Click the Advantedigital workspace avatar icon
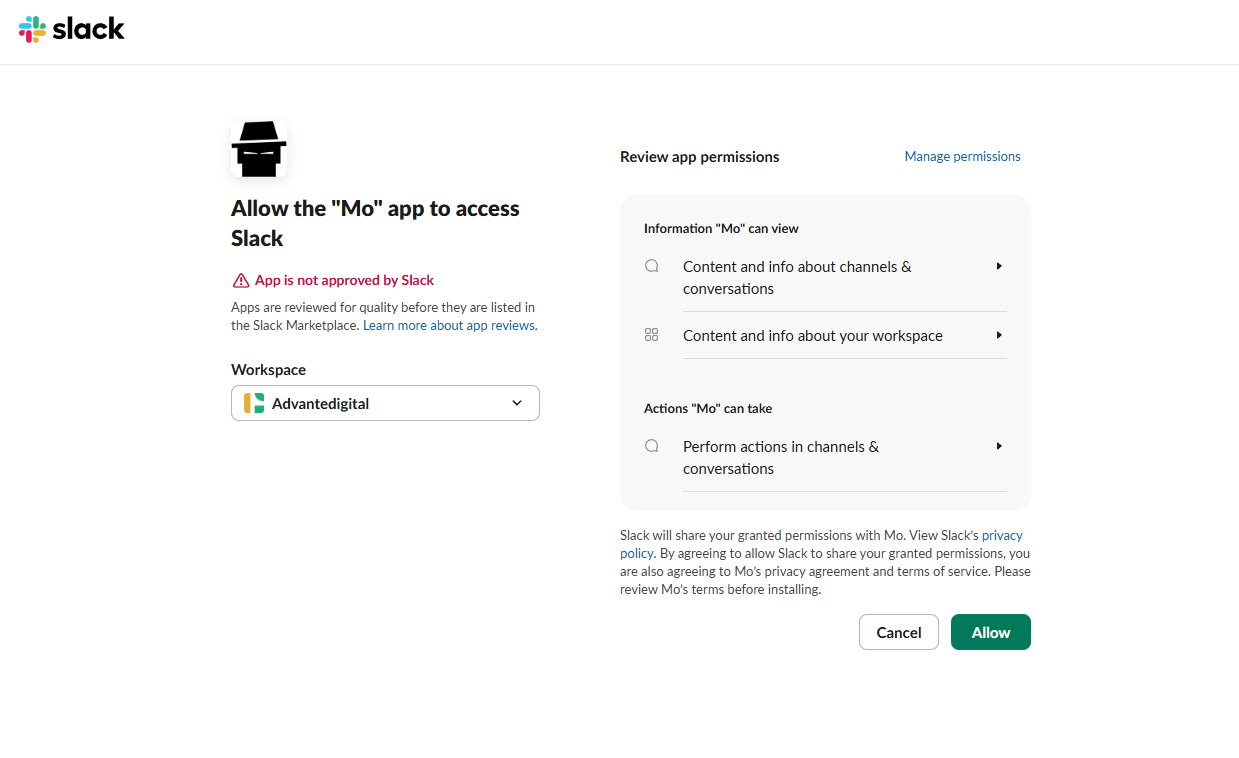Viewport: 1239px width, 758px height. tap(253, 403)
